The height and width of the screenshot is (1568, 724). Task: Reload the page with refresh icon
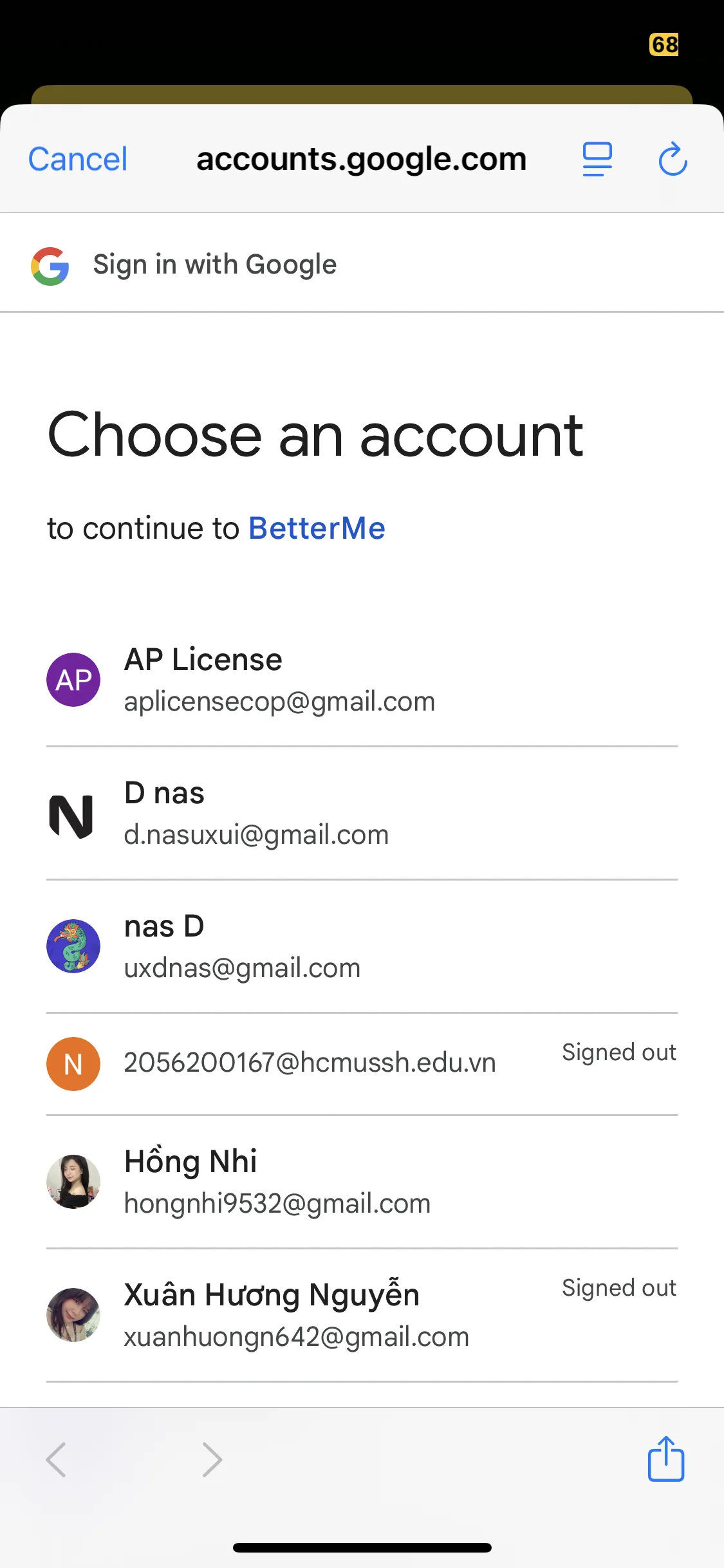point(673,159)
